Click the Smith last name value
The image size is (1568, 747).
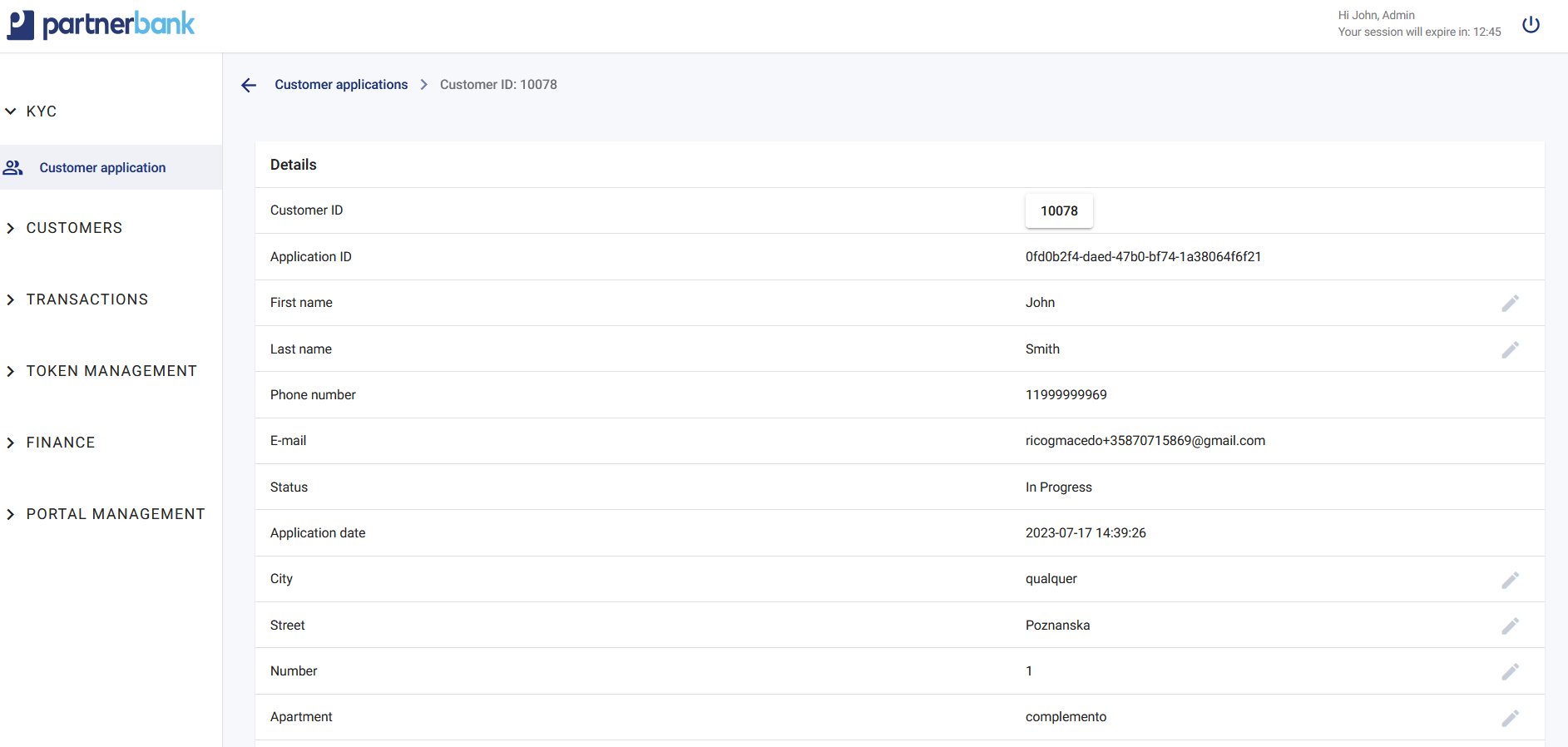pos(1042,349)
